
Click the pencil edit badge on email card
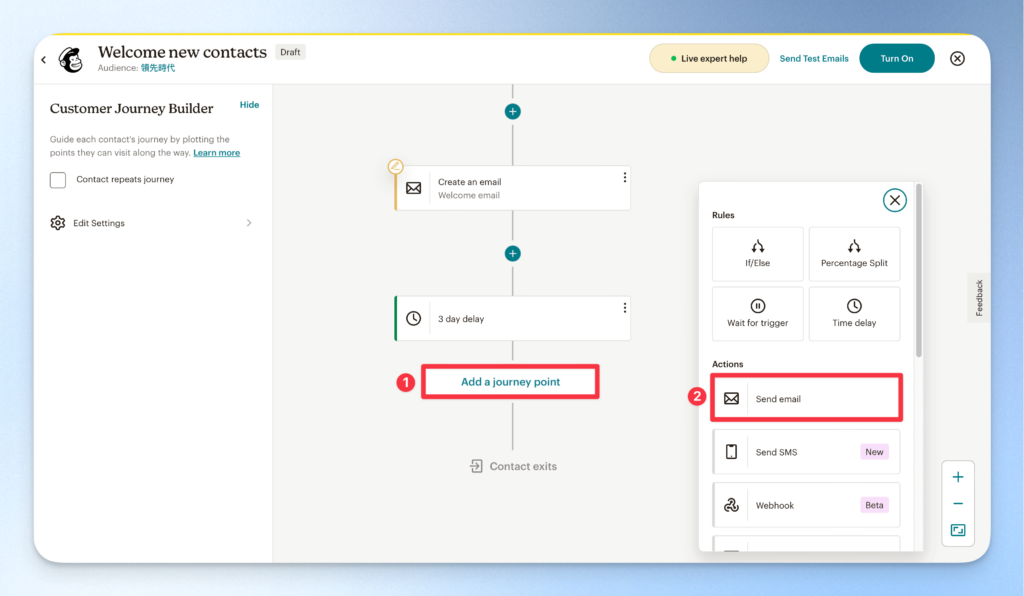pos(395,166)
